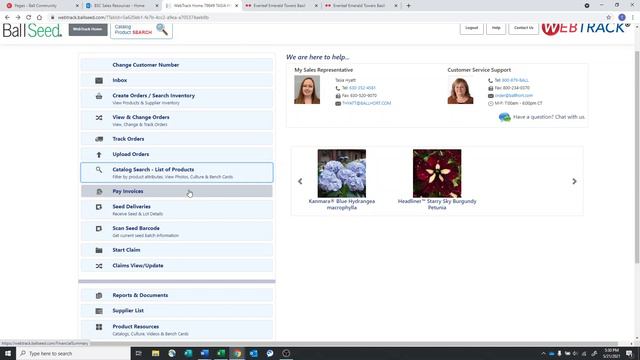Screen dimensions: 640x360
Task: Open the Start Claim menu item
Action: tap(177, 250)
